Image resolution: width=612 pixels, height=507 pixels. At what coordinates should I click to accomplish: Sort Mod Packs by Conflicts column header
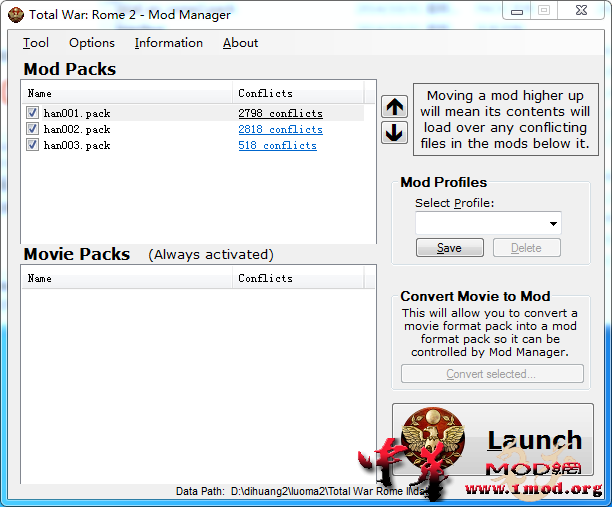click(298, 93)
